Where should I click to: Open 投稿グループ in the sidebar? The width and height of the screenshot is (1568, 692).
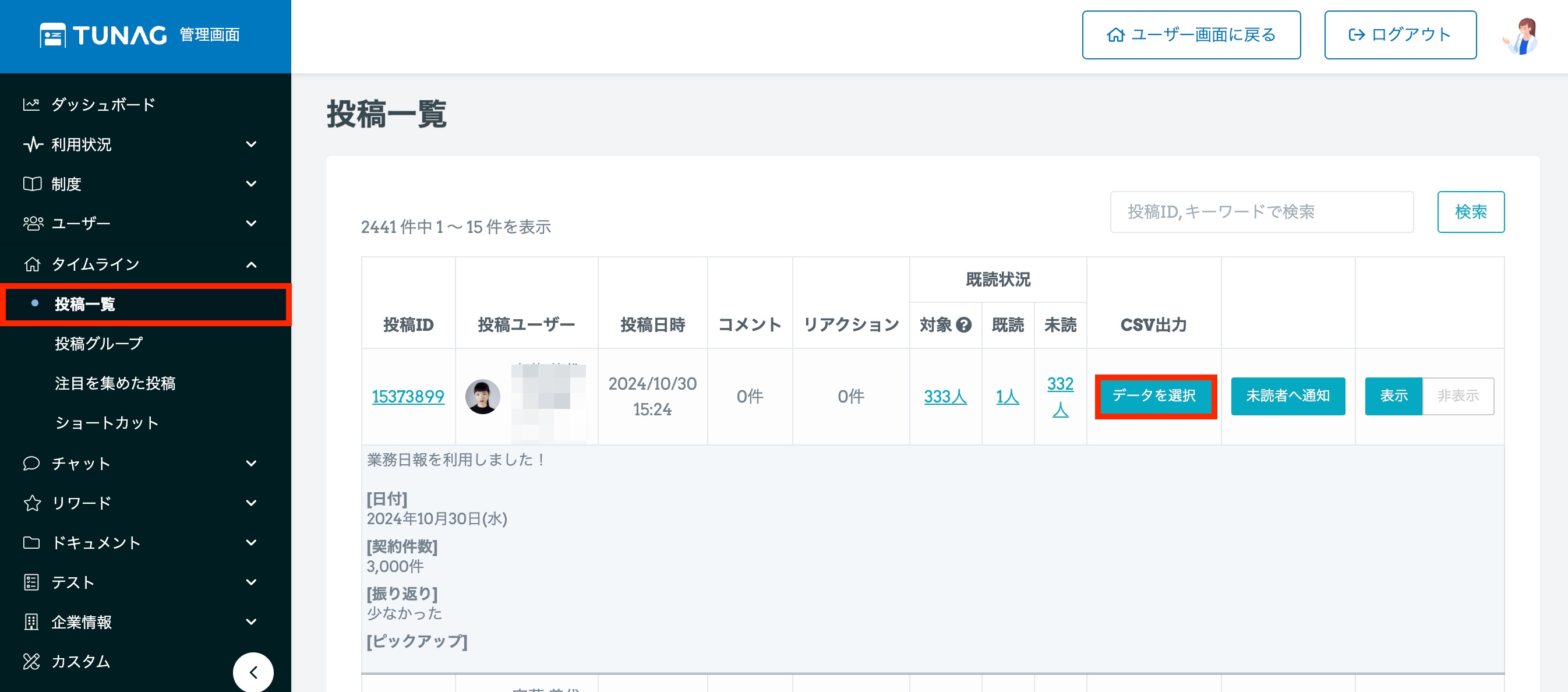[x=98, y=344]
